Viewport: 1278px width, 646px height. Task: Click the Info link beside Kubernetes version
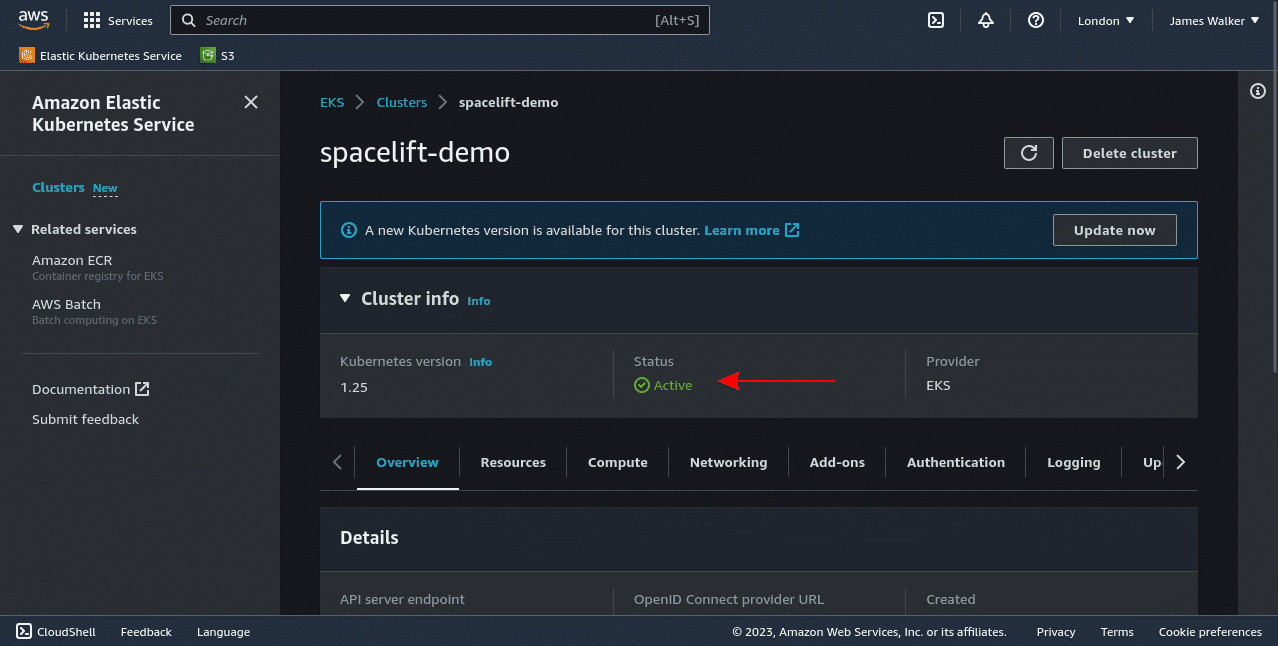point(481,362)
